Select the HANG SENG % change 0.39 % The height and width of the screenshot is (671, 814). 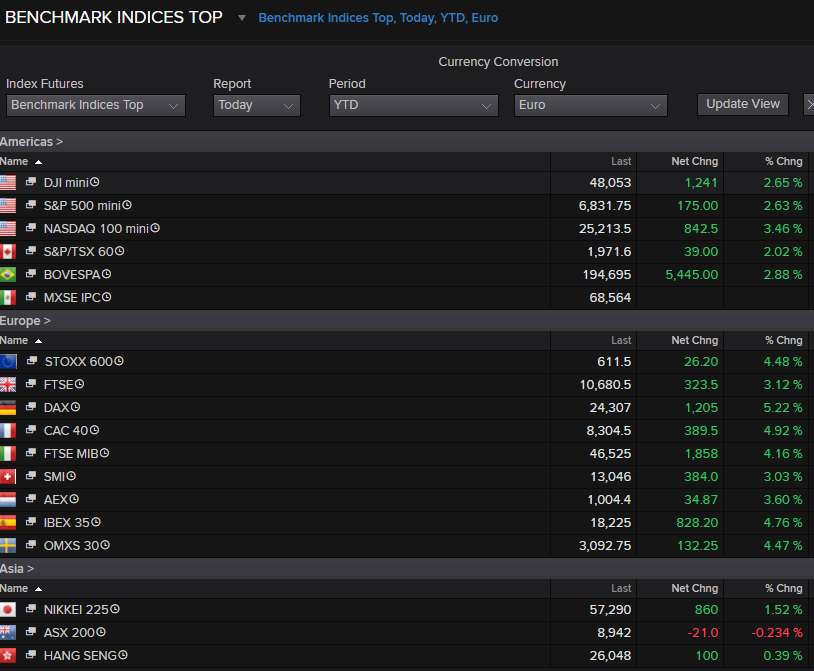783,656
